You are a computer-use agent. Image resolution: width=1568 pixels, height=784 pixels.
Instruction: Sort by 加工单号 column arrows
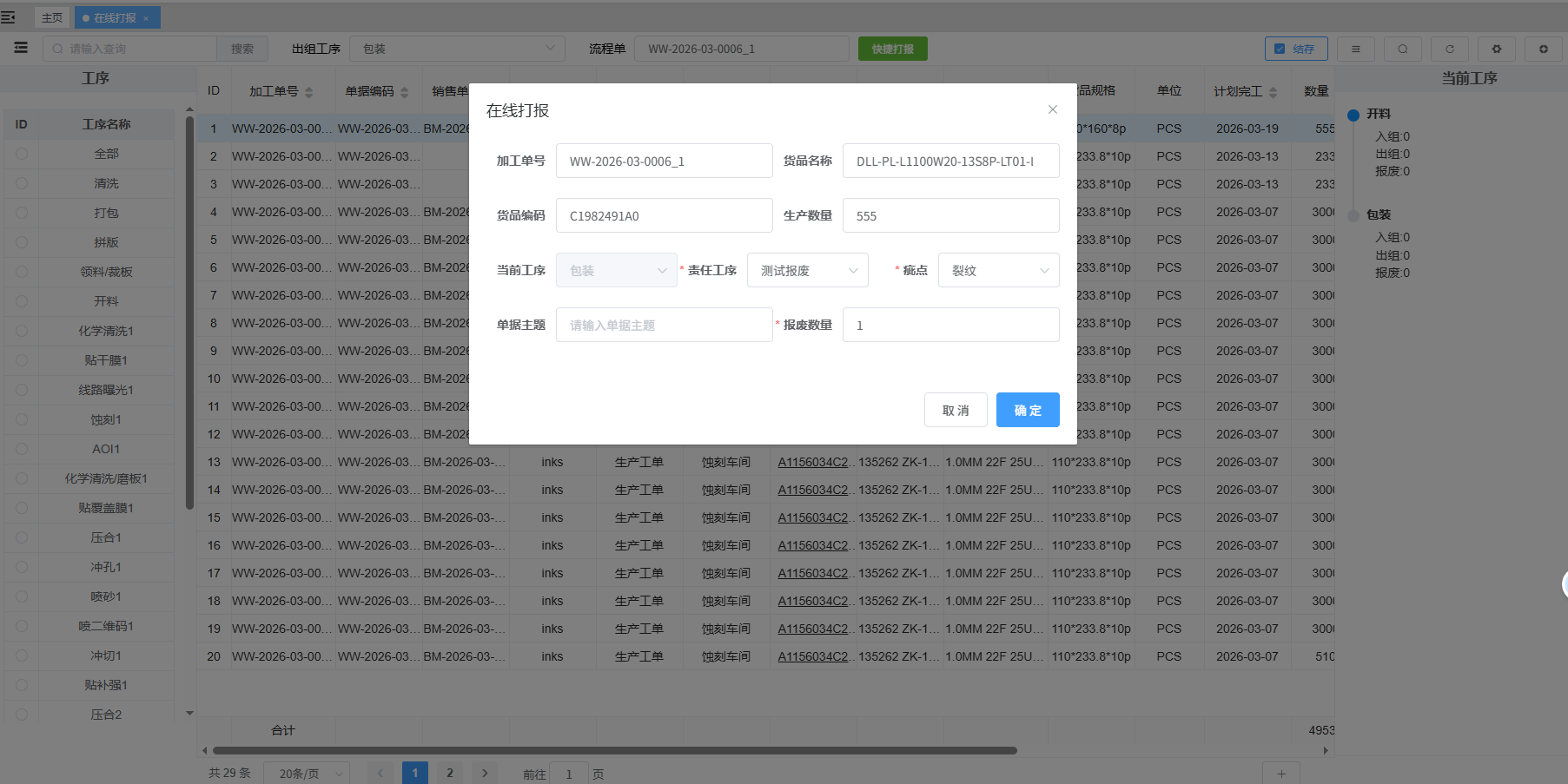pyautogui.click(x=308, y=92)
